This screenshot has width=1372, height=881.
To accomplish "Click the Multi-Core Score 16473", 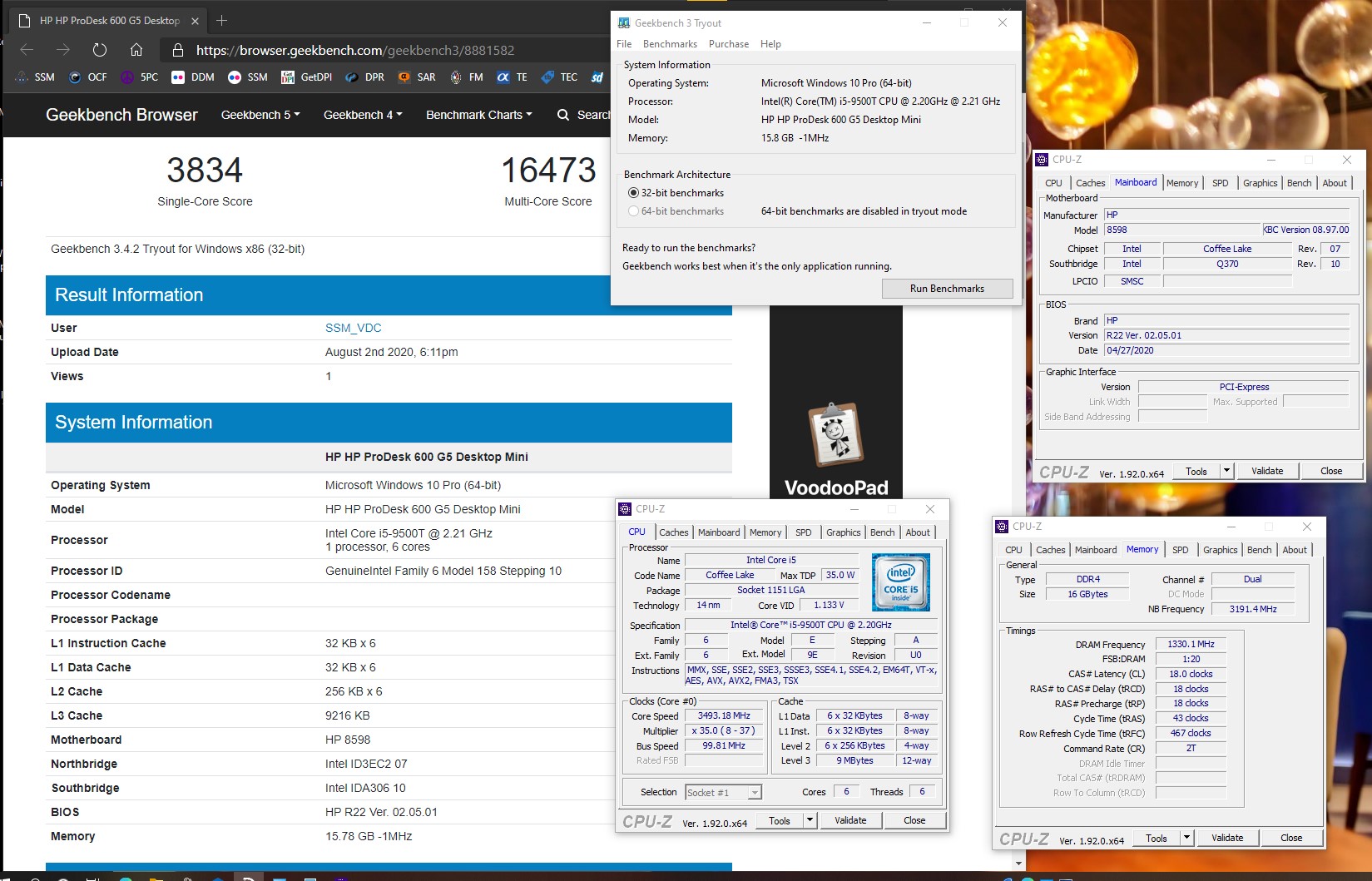I will coord(548,171).
